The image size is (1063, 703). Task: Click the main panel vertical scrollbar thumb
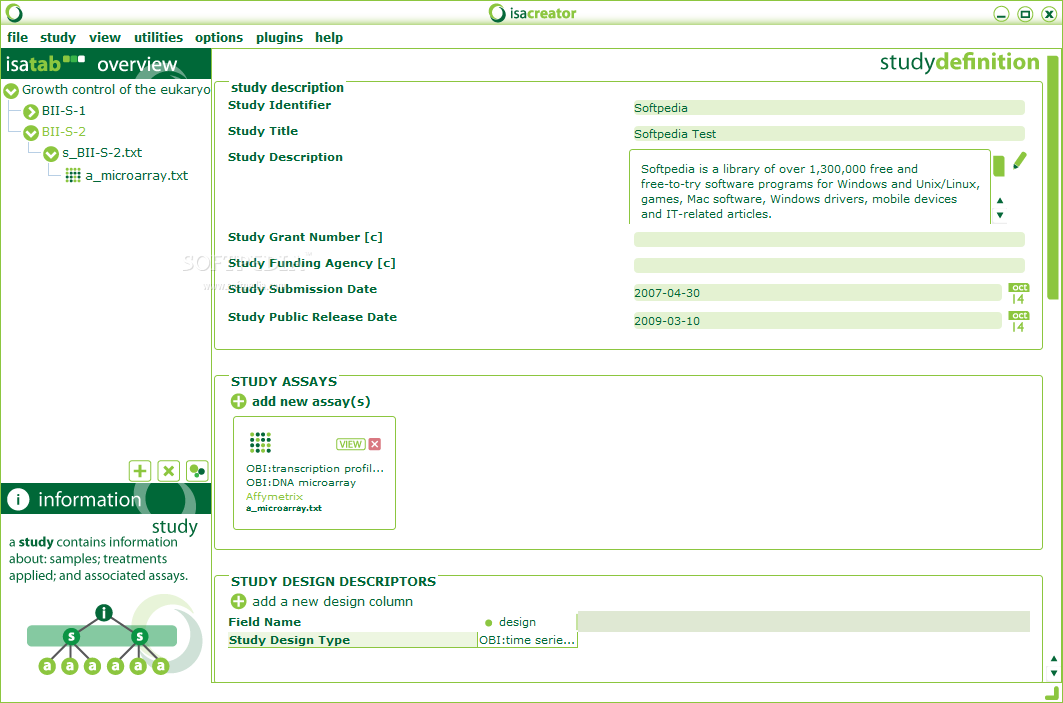pos(1053,176)
